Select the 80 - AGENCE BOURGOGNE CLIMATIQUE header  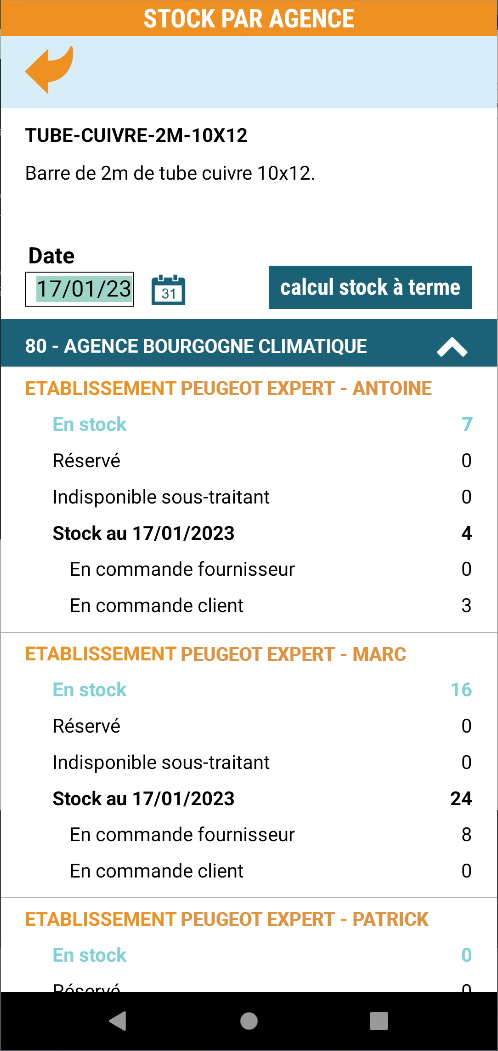click(x=249, y=347)
